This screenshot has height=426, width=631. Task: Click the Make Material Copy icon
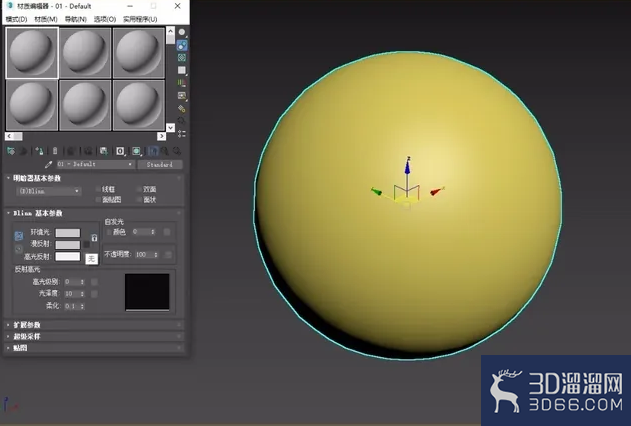point(71,151)
